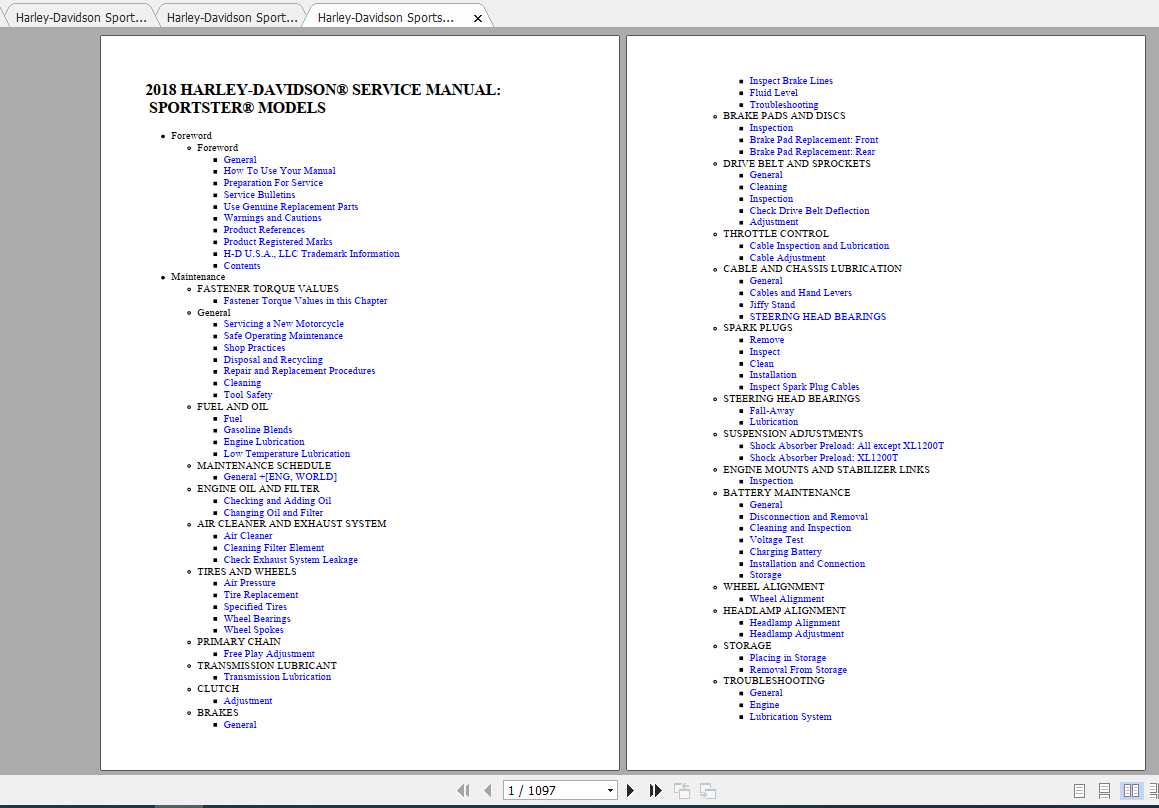The width and height of the screenshot is (1159, 808).
Task: Switch to the first Harley-Davidson tab
Action: [80, 17]
